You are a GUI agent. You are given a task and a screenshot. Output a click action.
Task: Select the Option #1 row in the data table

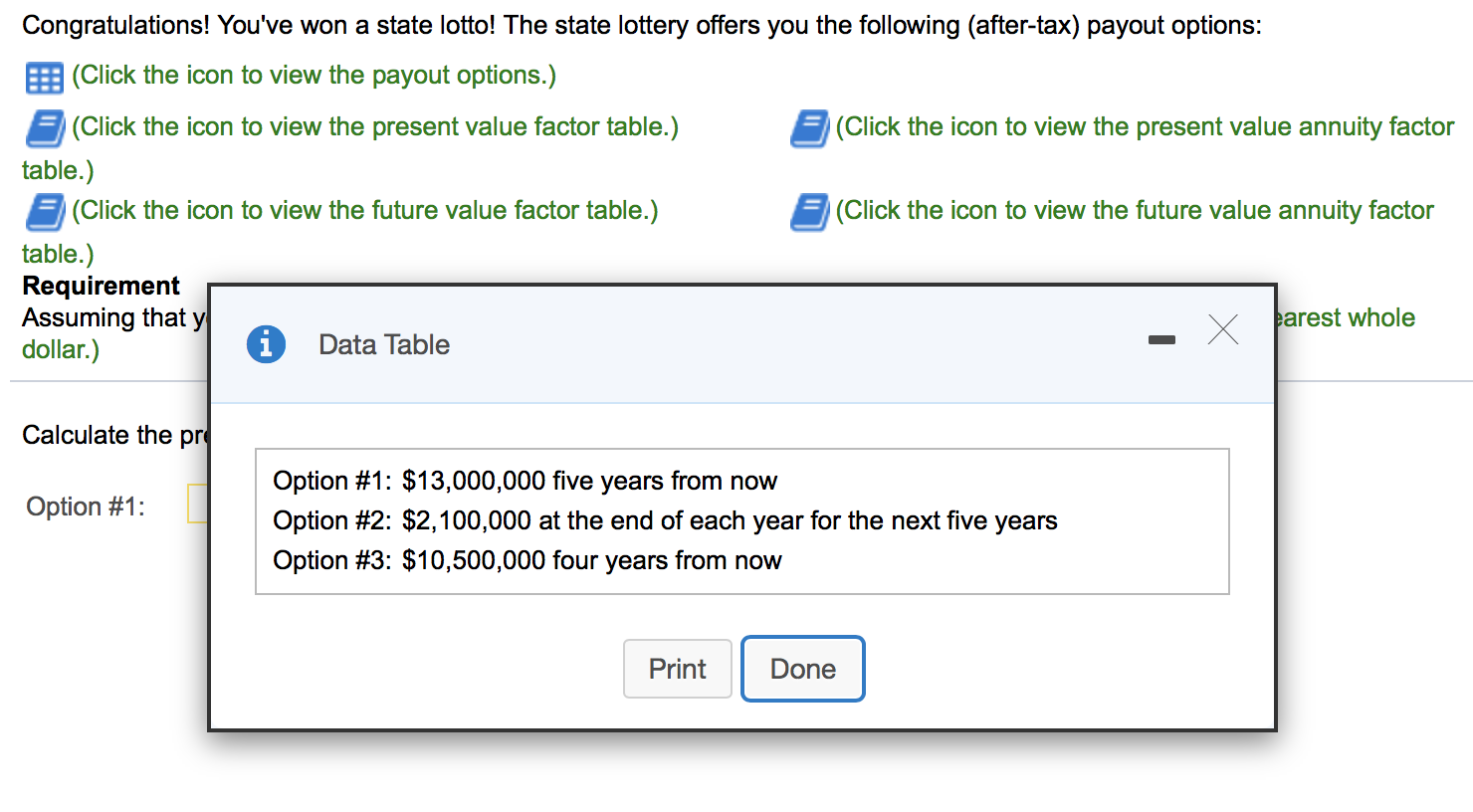coord(525,481)
